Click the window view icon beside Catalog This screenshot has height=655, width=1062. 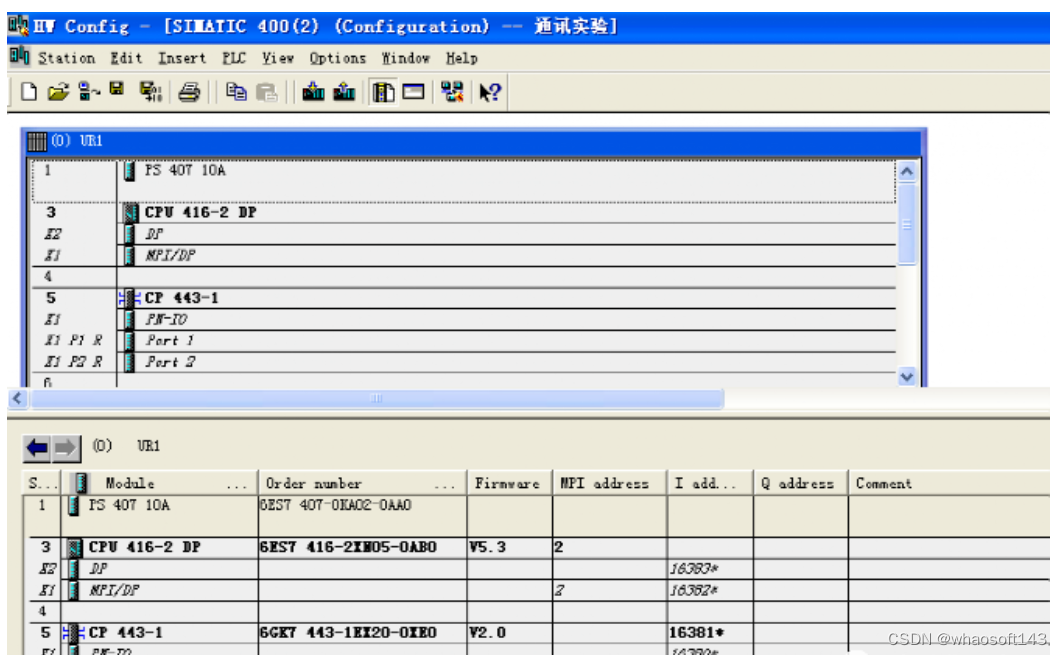click(x=413, y=91)
